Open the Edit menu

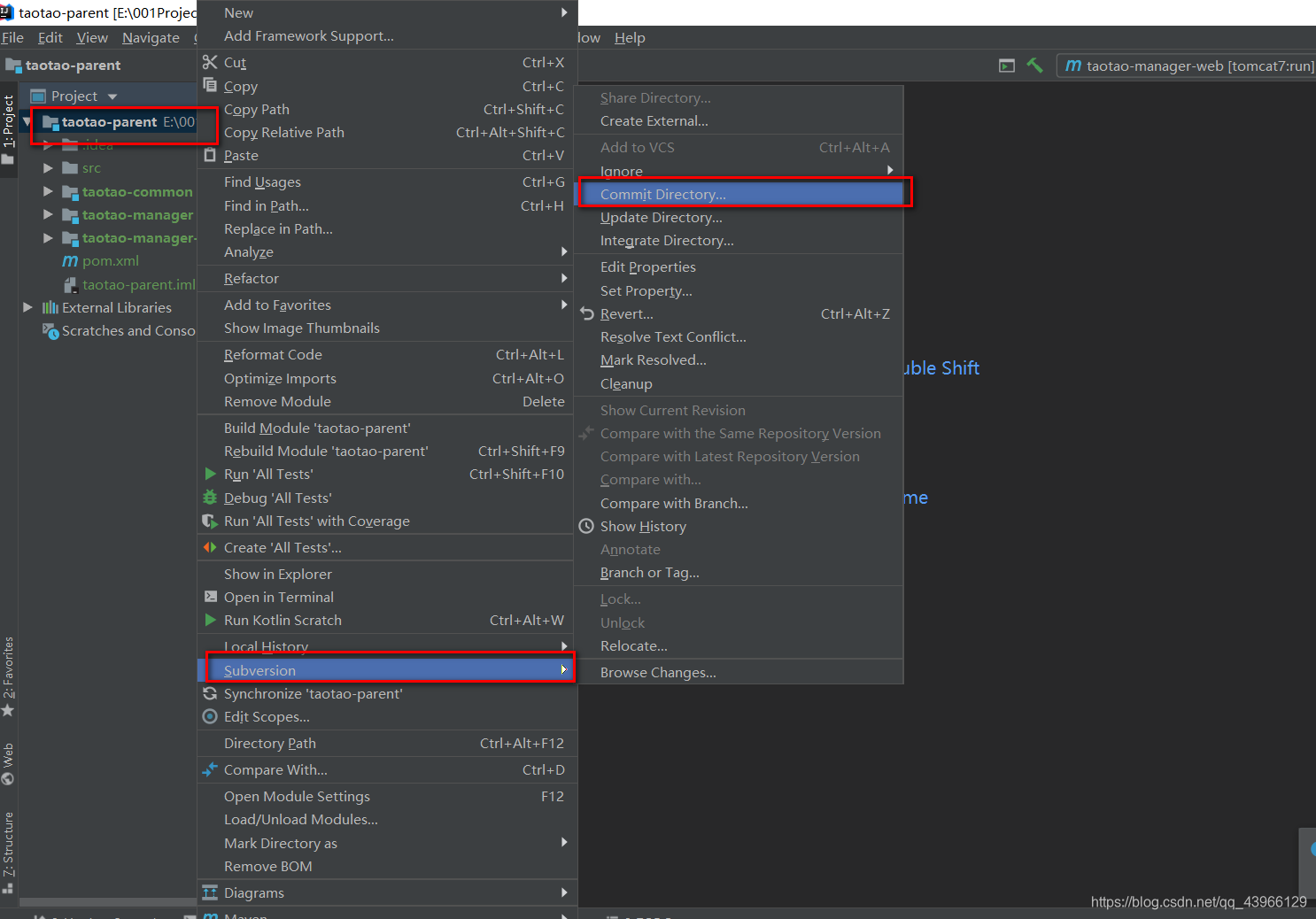point(50,37)
